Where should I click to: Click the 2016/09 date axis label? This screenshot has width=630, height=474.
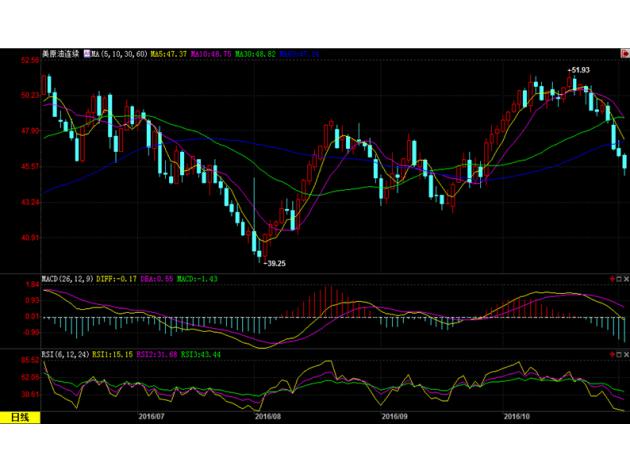(x=394, y=417)
